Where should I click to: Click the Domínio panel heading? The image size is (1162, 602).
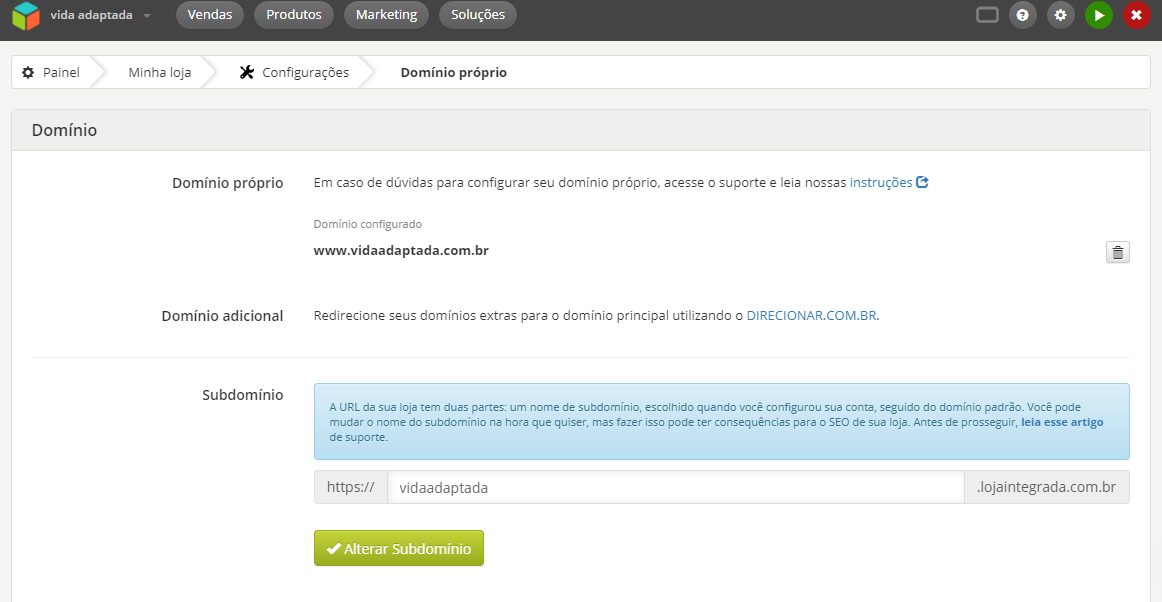[64, 130]
